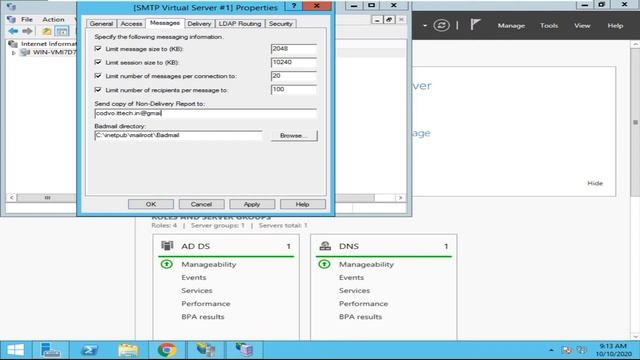Viewport: 640px width, 360px height.
Task: Open DNS Services
Action: click(354, 291)
